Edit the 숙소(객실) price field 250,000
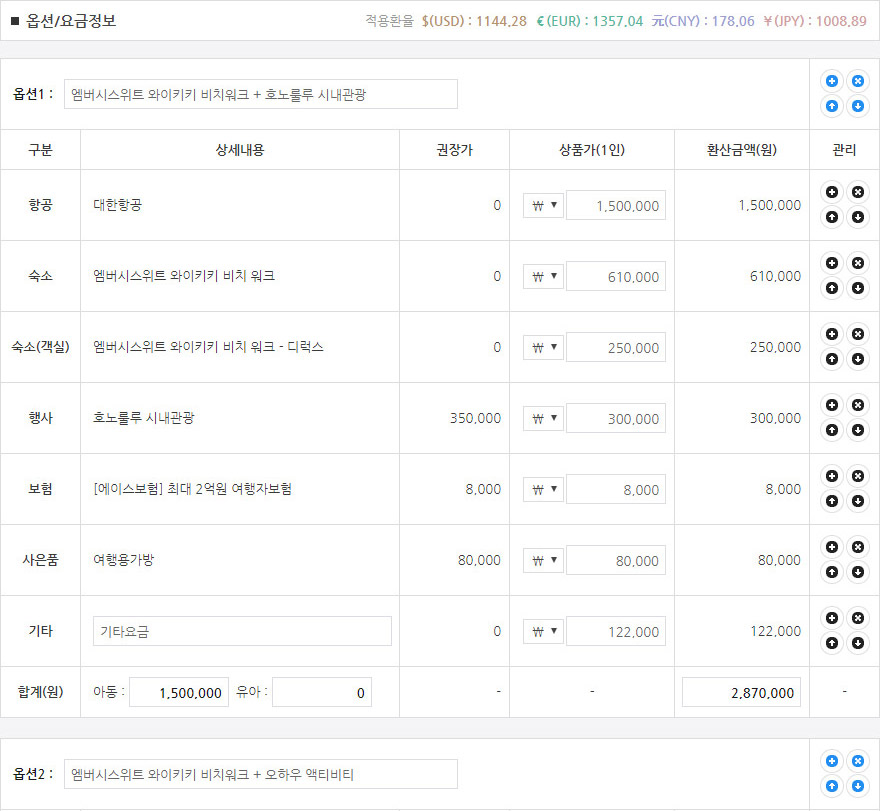This screenshot has height=811, width=880. tap(616, 347)
